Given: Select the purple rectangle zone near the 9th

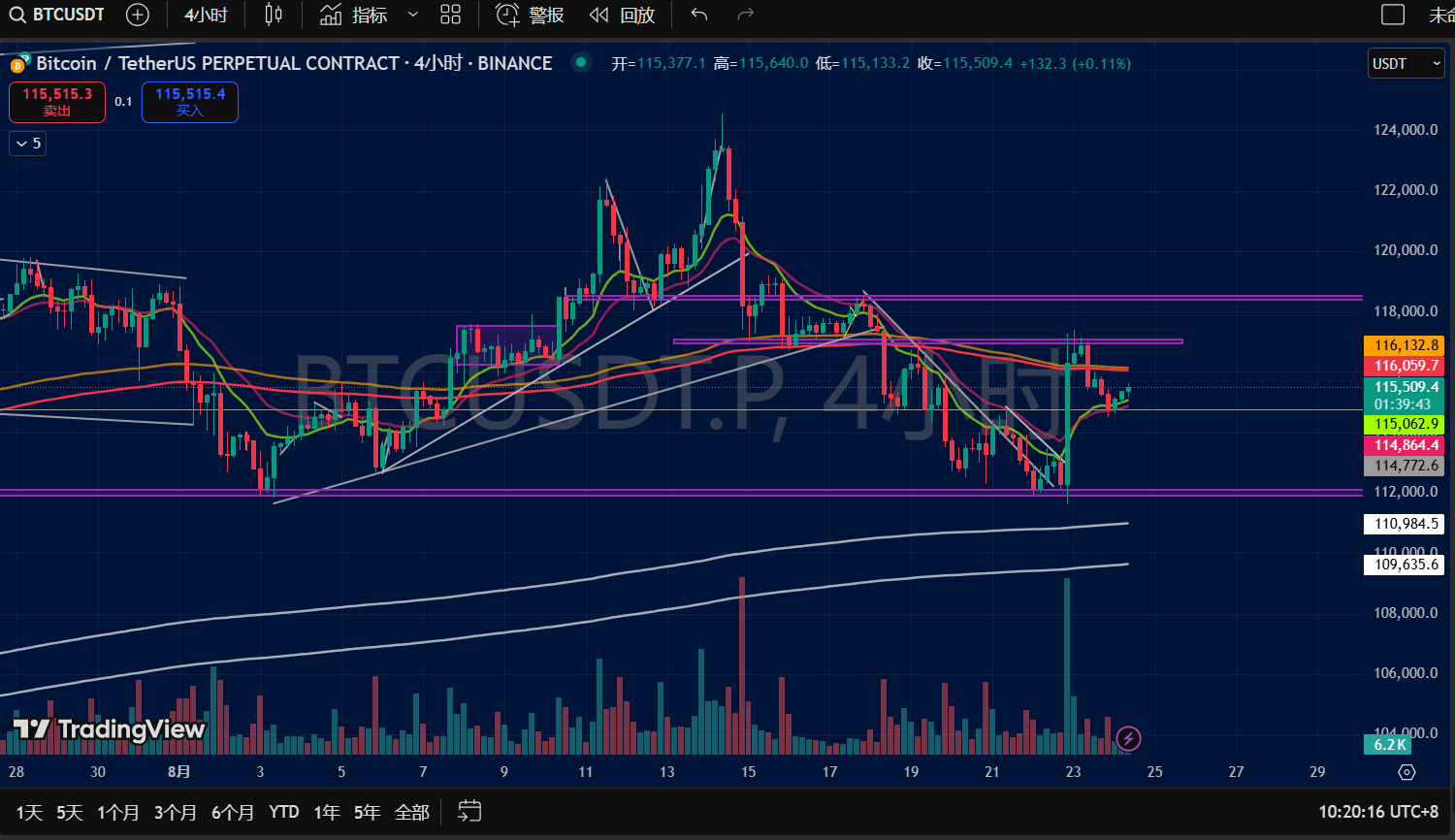Looking at the screenshot, I should (506, 345).
